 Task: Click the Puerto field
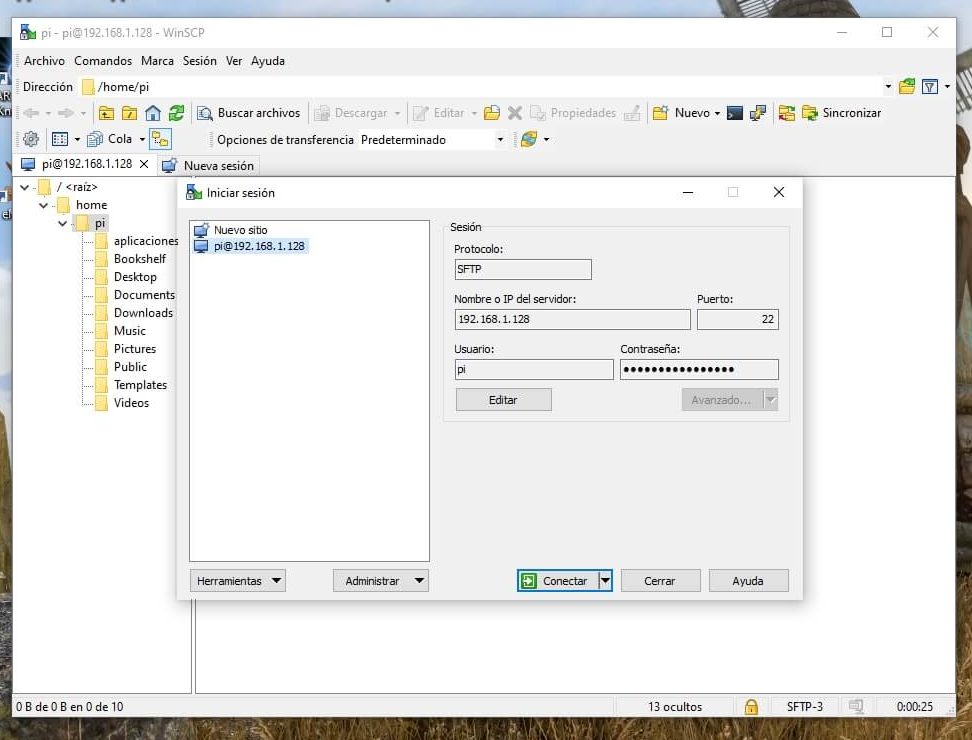(738, 319)
